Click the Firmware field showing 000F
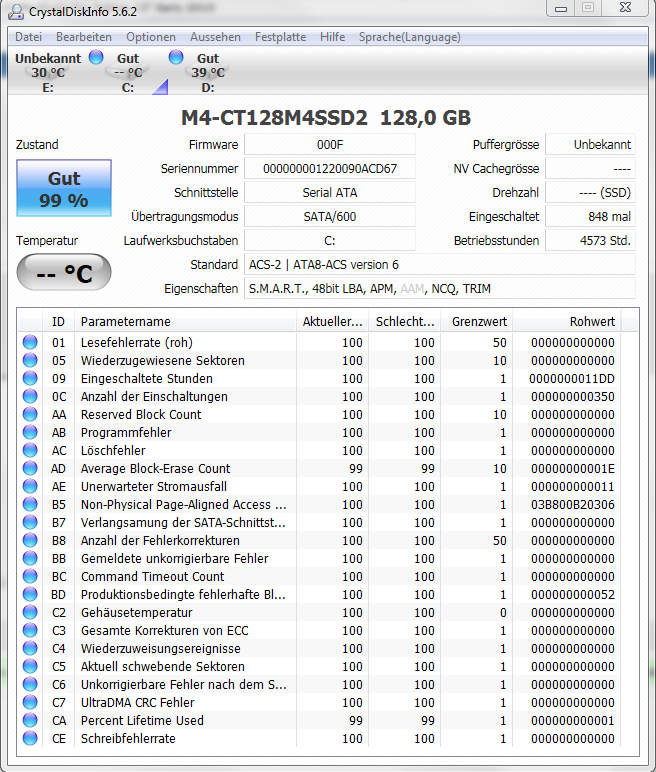The width and height of the screenshot is (656, 772). click(330, 145)
